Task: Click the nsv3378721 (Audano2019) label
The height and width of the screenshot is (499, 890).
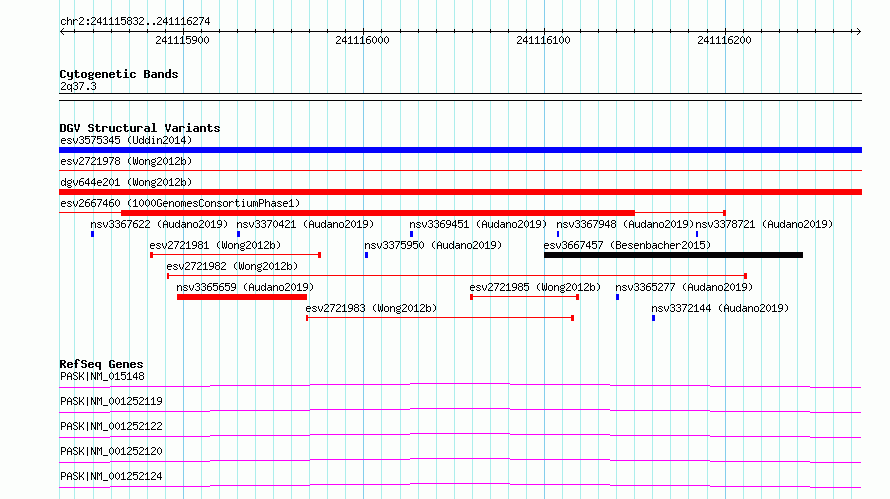Action: 764,224
